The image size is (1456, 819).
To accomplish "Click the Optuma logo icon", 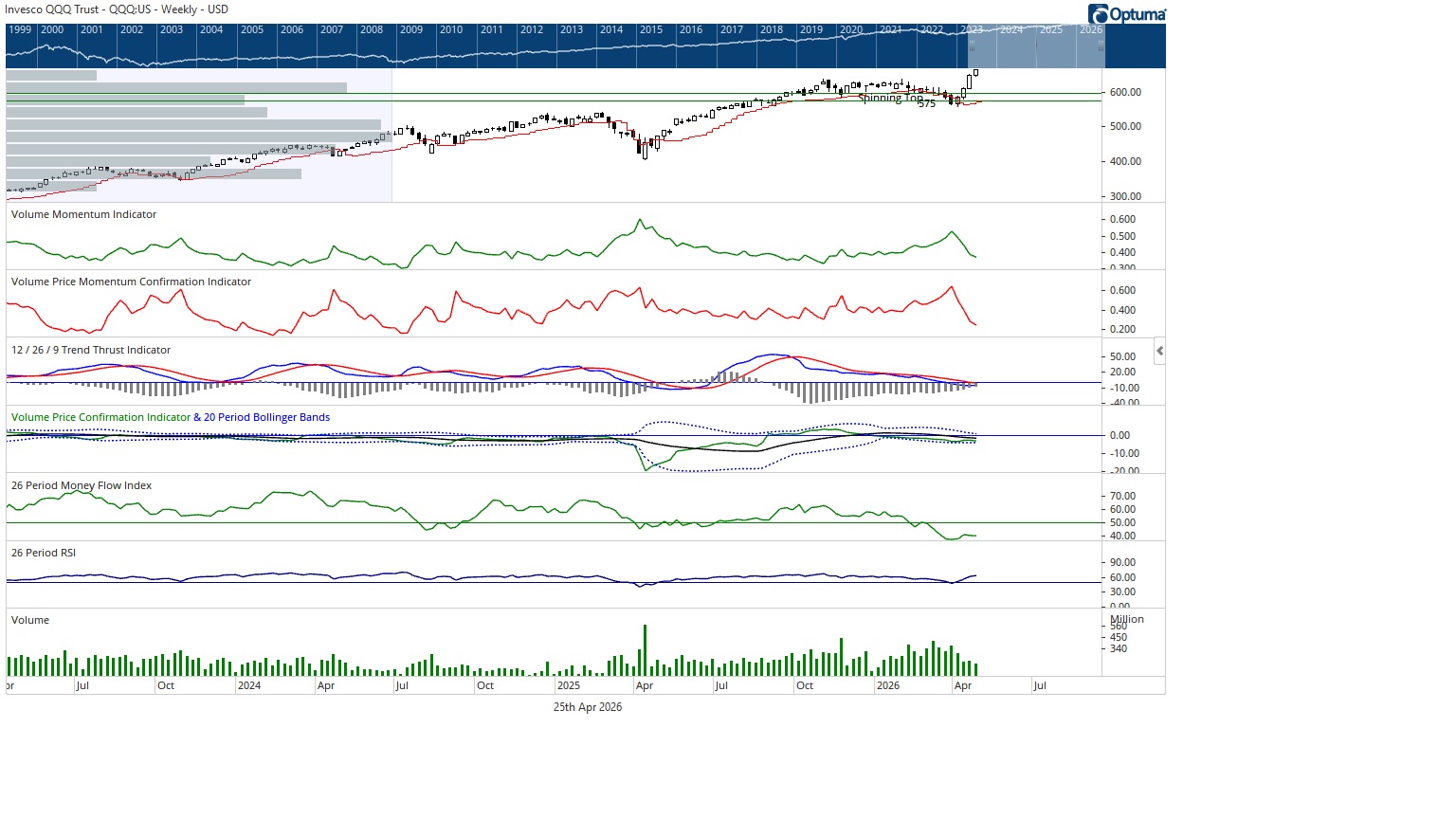I will 1099,14.
